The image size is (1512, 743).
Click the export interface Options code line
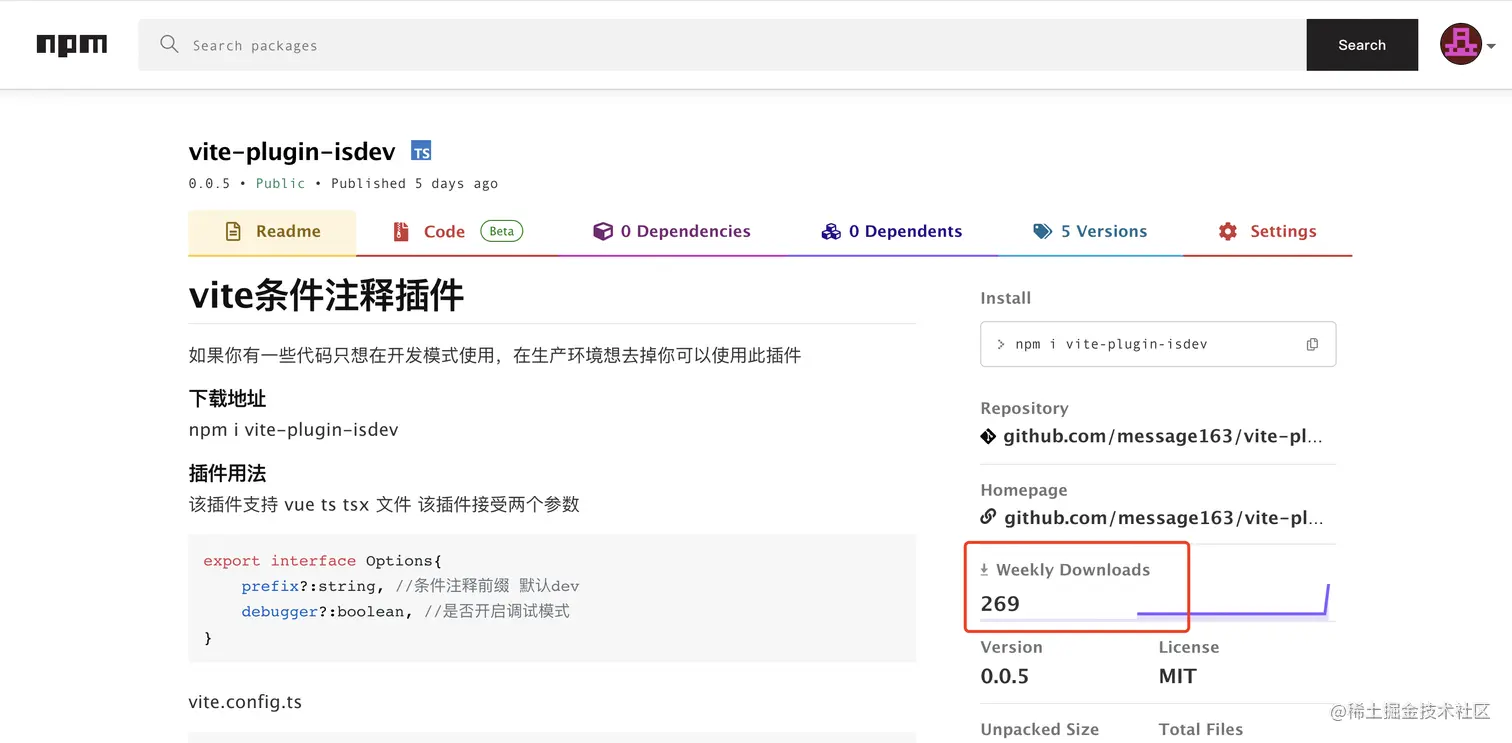[x=322, y=561]
